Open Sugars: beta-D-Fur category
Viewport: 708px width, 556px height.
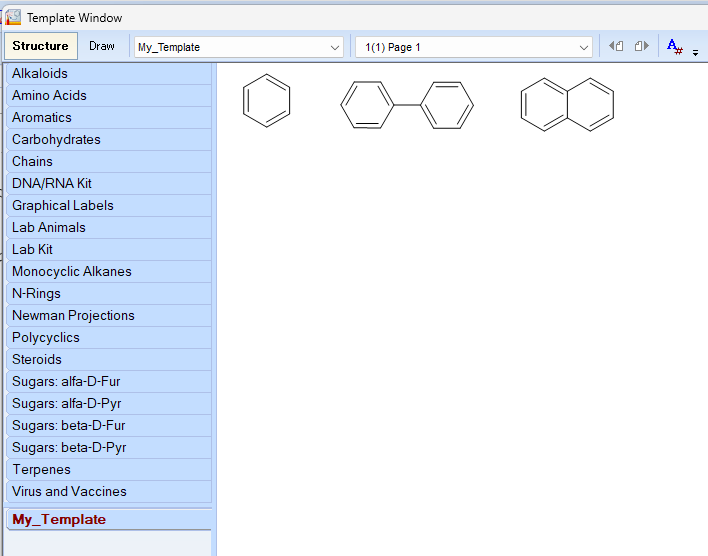(109, 425)
